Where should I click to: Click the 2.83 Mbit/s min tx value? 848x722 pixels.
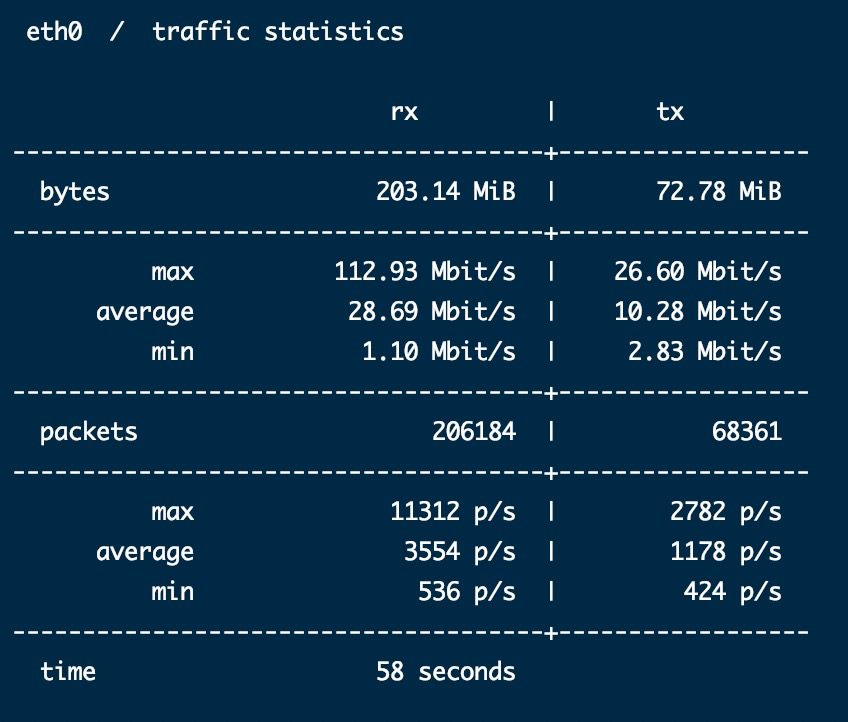tap(705, 351)
